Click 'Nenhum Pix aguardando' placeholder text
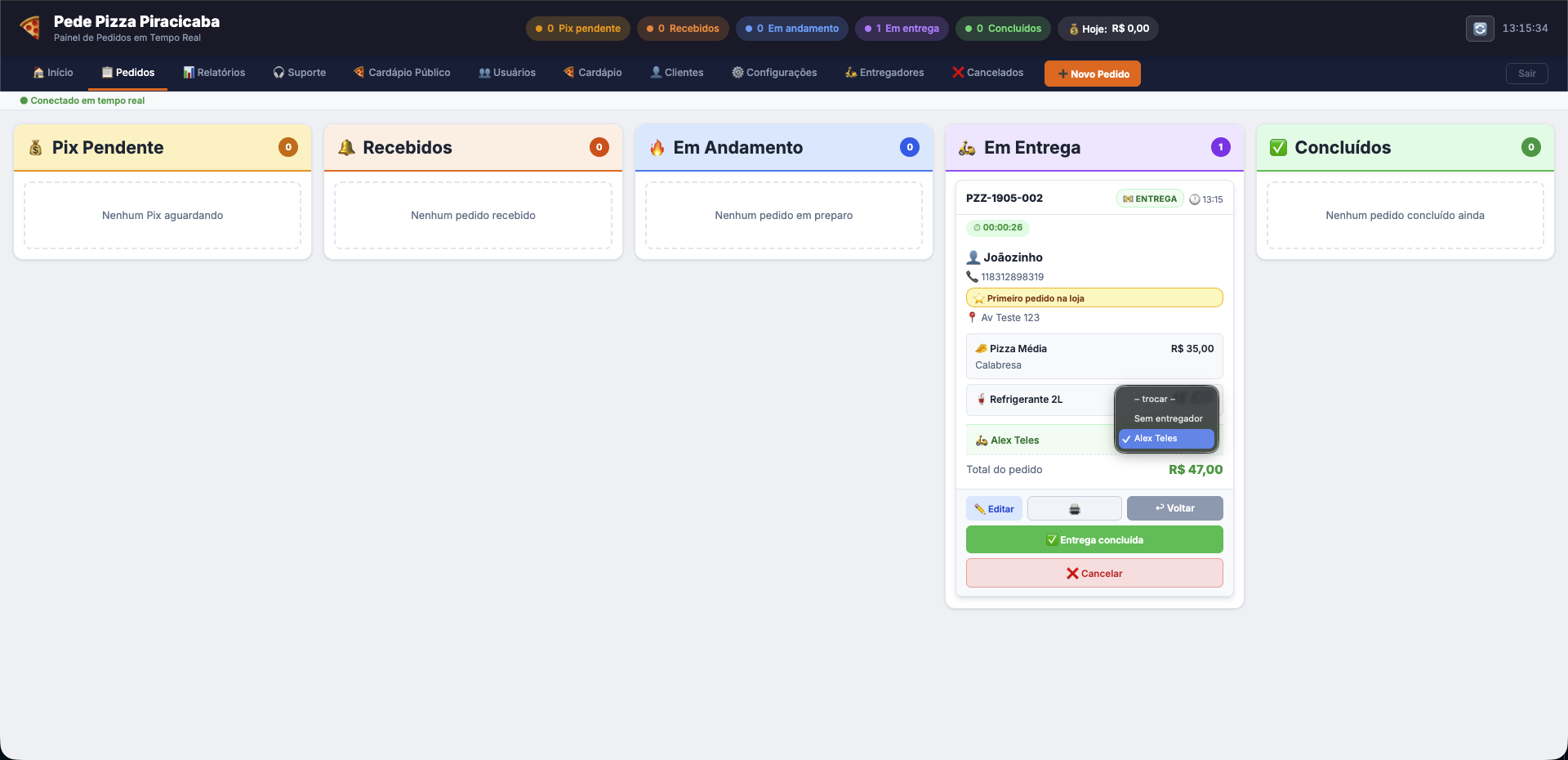This screenshot has width=1568, height=760. (163, 216)
